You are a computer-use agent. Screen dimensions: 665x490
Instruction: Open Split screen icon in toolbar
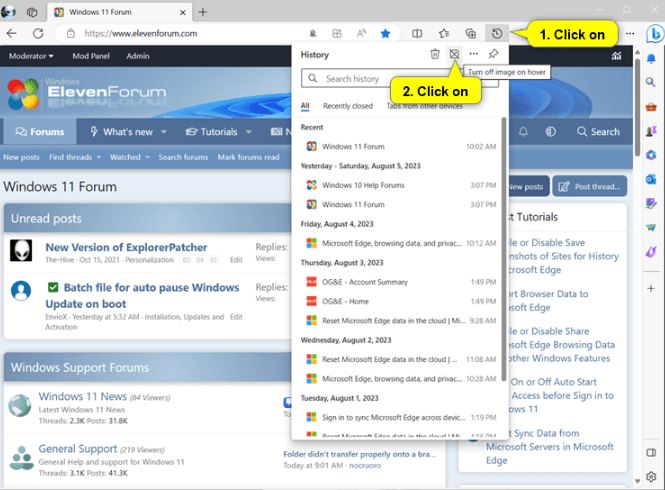pos(417,34)
